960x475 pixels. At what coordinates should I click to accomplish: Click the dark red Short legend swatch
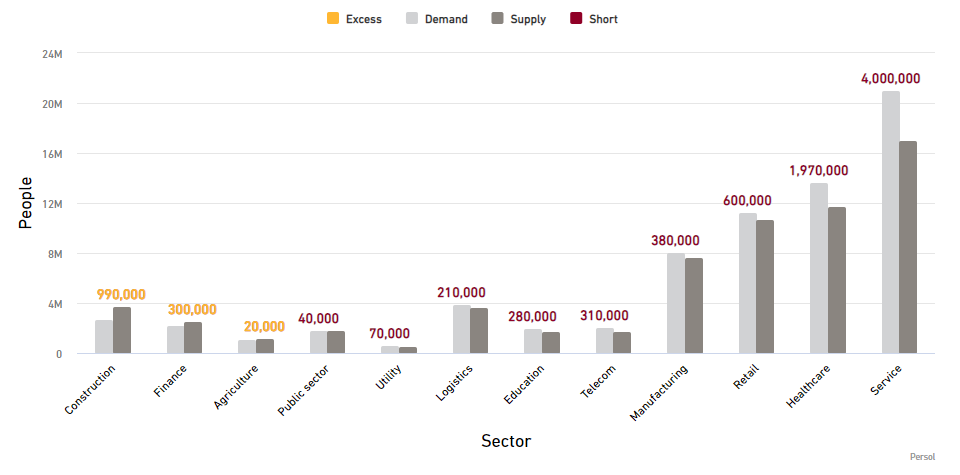click(576, 19)
